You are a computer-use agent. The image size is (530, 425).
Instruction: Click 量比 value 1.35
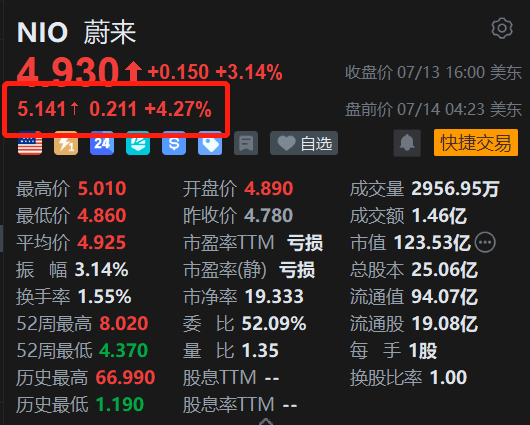pyautogui.click(x=261, y=350)
